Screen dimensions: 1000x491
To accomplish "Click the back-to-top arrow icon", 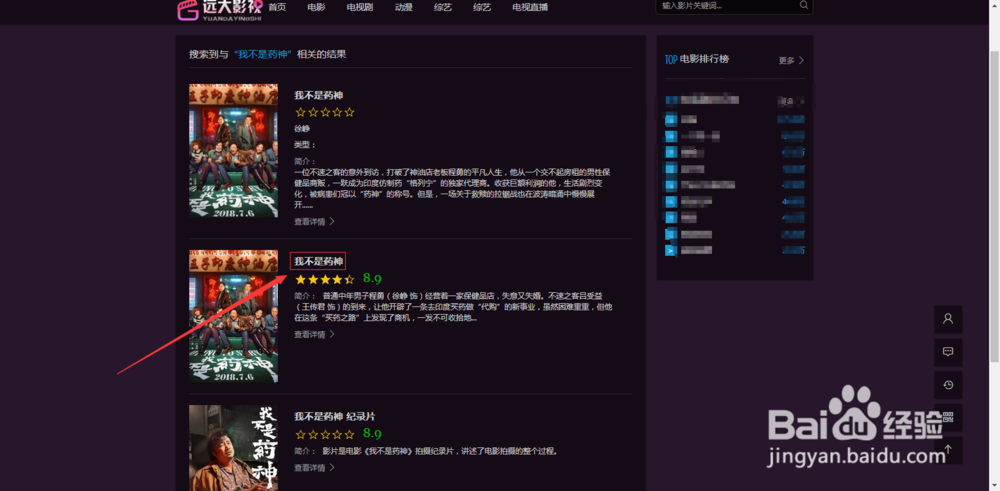I will (948, 450).
